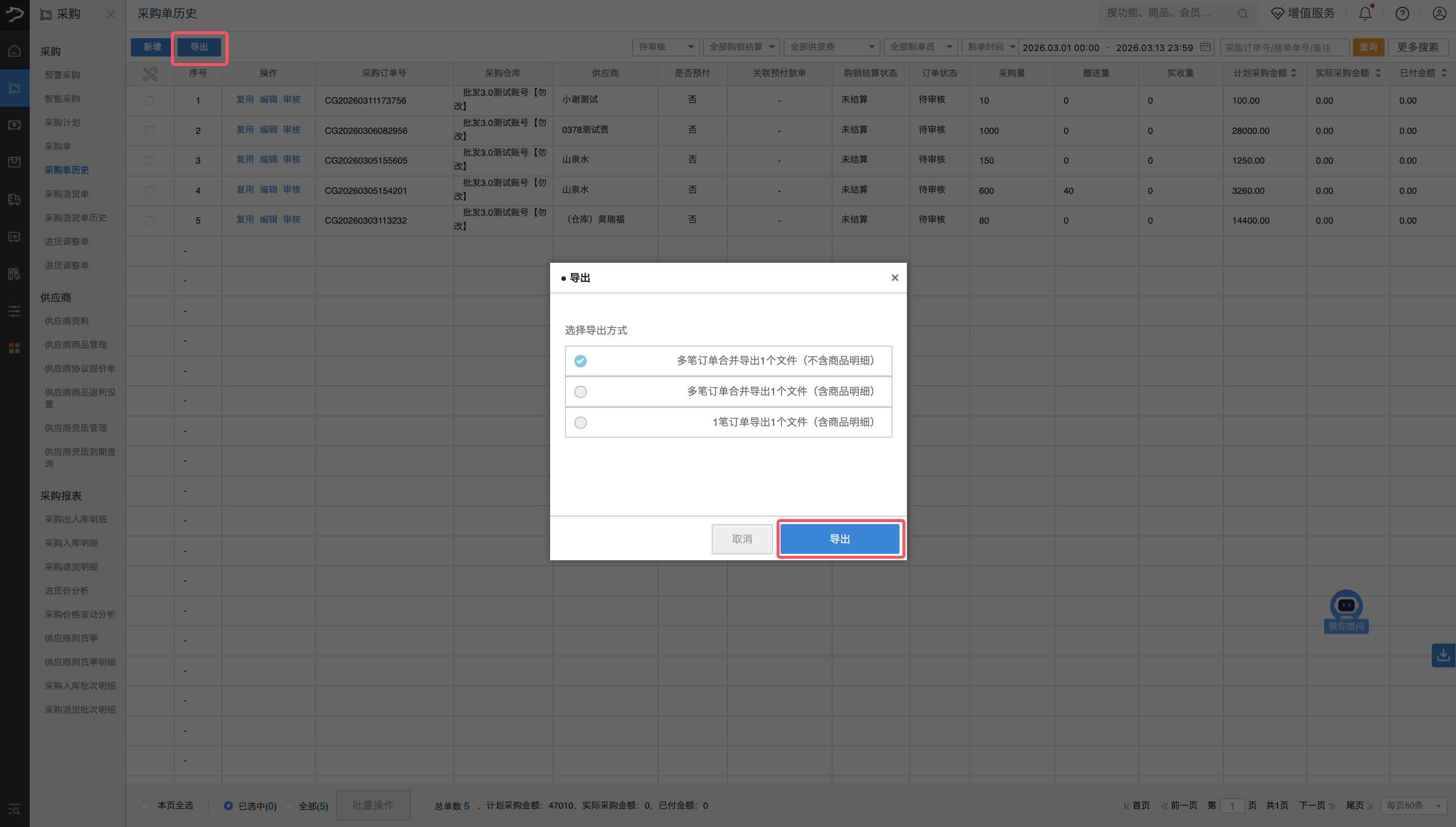The height and width of the screenshot is (827, 1456).
Task: Close the 导出 dialog with X
Action: coord(895,278)
